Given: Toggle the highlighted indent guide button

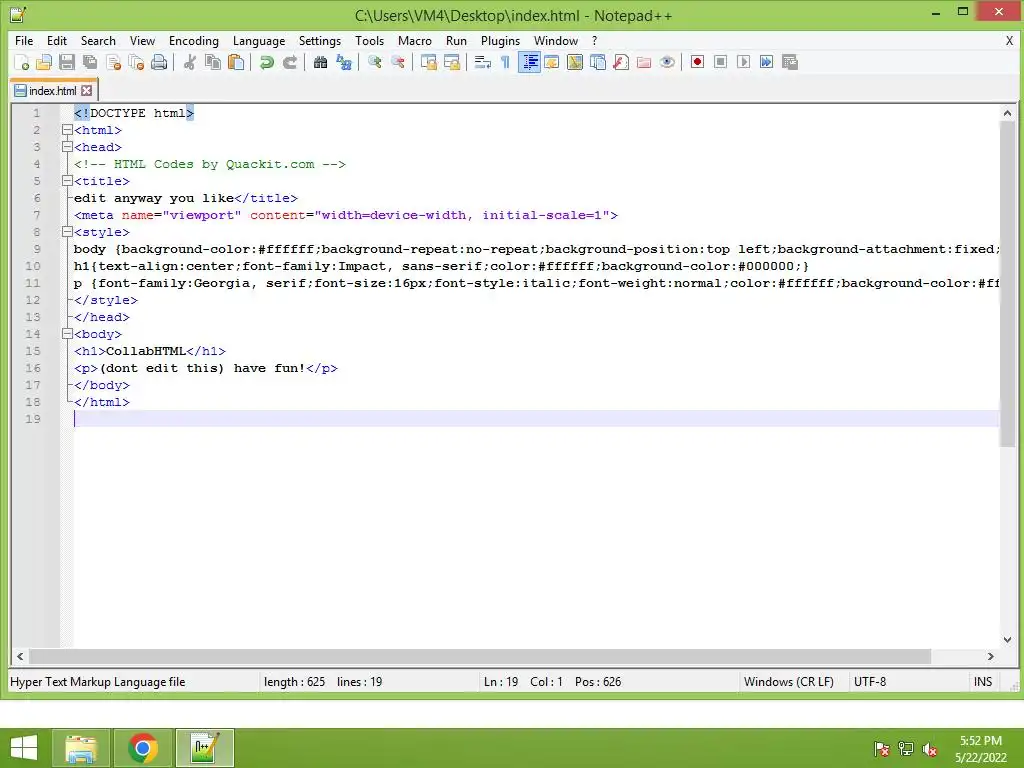Looking at the screenshot, I should (x=529, y=62).
